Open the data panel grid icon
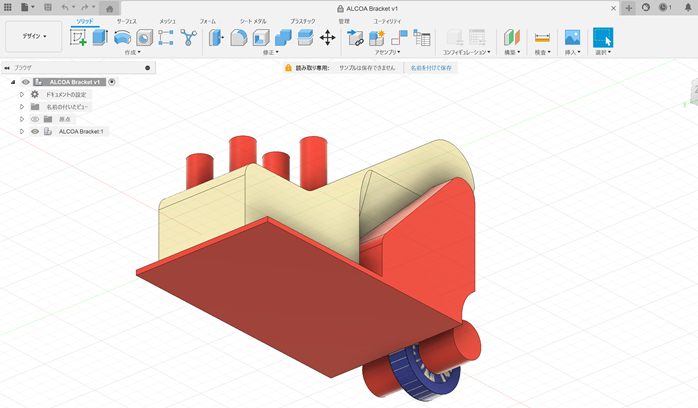 pos(8,7)
